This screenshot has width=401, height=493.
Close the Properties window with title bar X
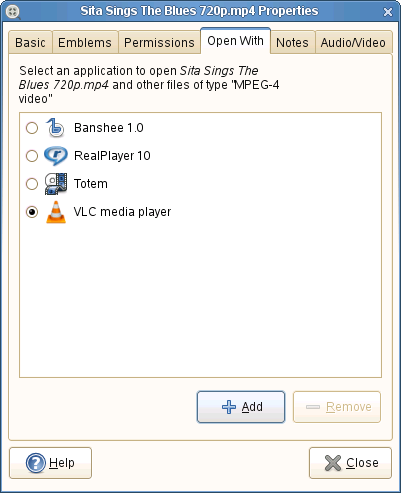388,12
